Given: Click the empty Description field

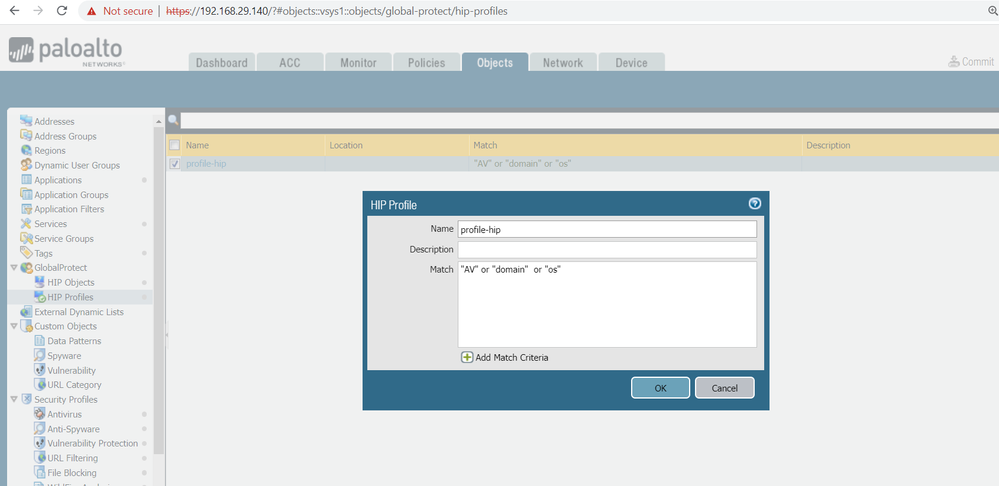Looking at the screenshot, I should pos(607,250).
